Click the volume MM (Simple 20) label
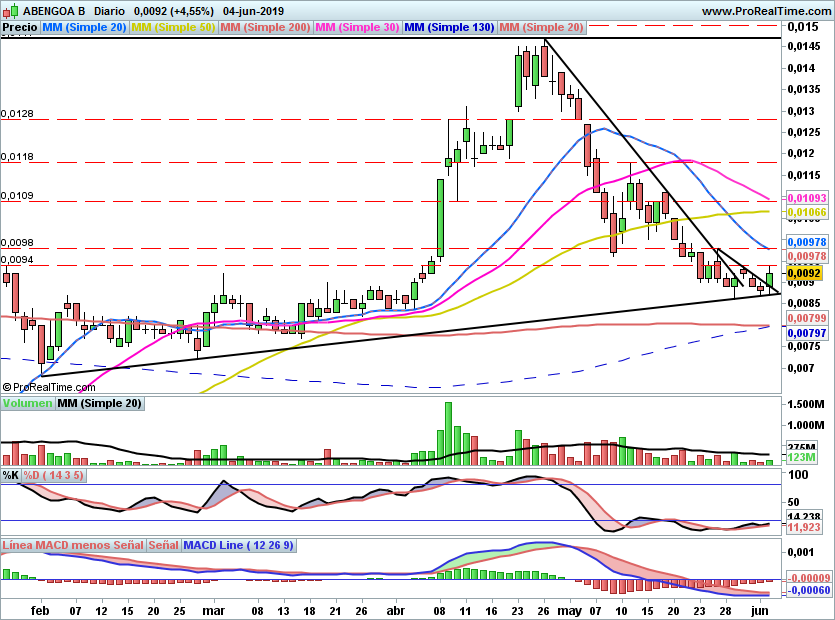This screenshot has height=620, width=835. [100, 403]
